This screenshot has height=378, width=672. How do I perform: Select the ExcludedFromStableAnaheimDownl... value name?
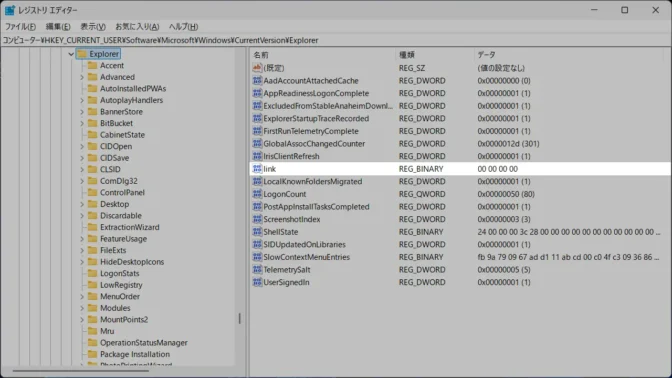coord(328,106)
